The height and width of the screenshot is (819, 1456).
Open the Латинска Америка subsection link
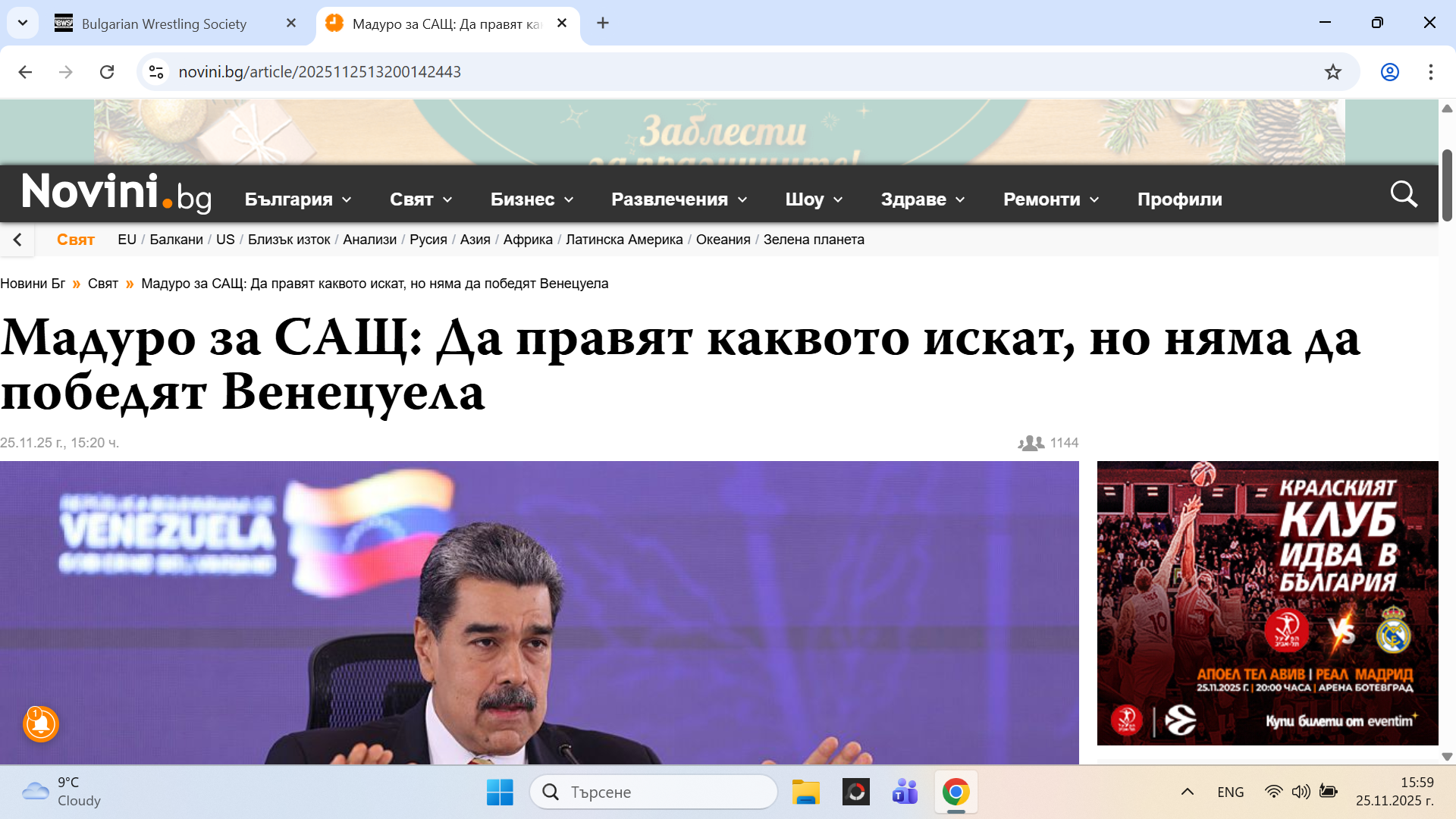point(623,240)
